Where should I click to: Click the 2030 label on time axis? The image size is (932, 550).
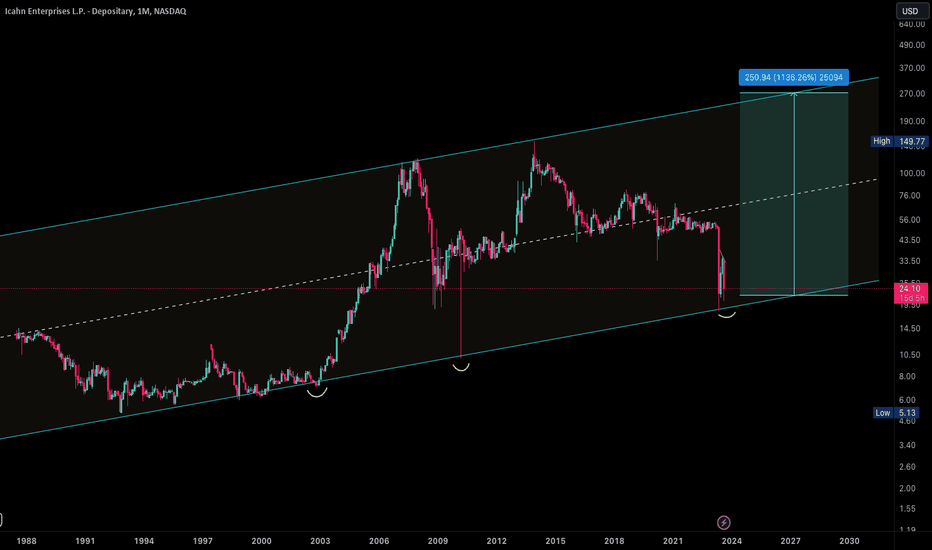click(849, 541)
